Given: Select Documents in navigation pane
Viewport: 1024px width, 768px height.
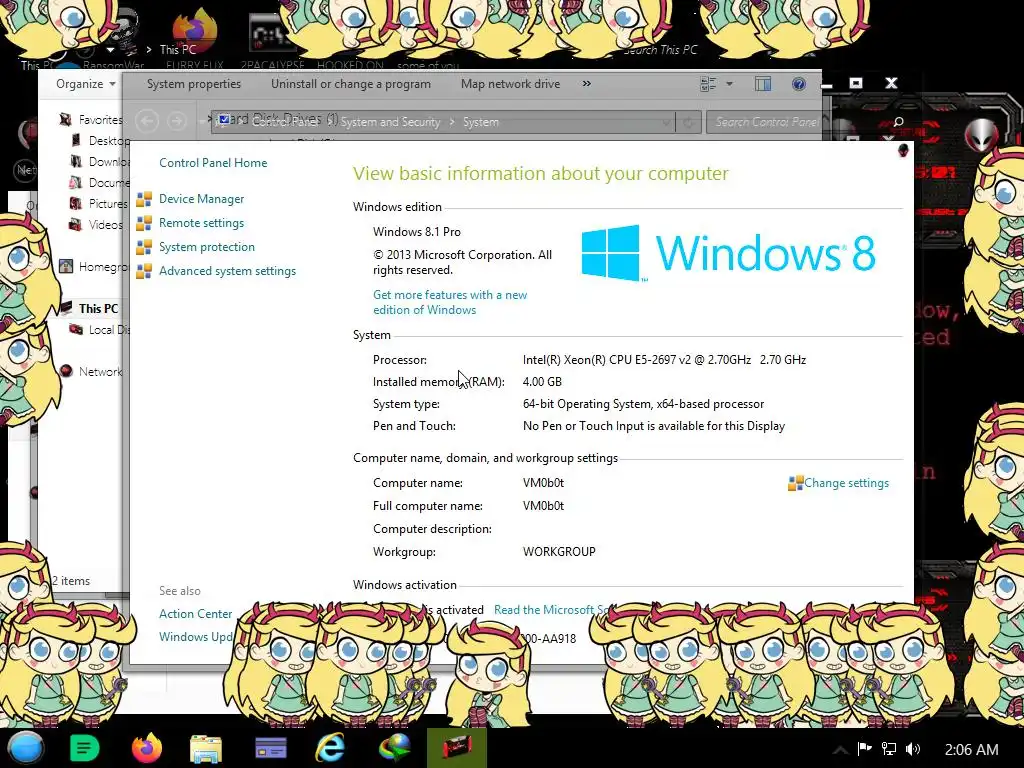Looking at the screenshot, I should coord(108,182).
